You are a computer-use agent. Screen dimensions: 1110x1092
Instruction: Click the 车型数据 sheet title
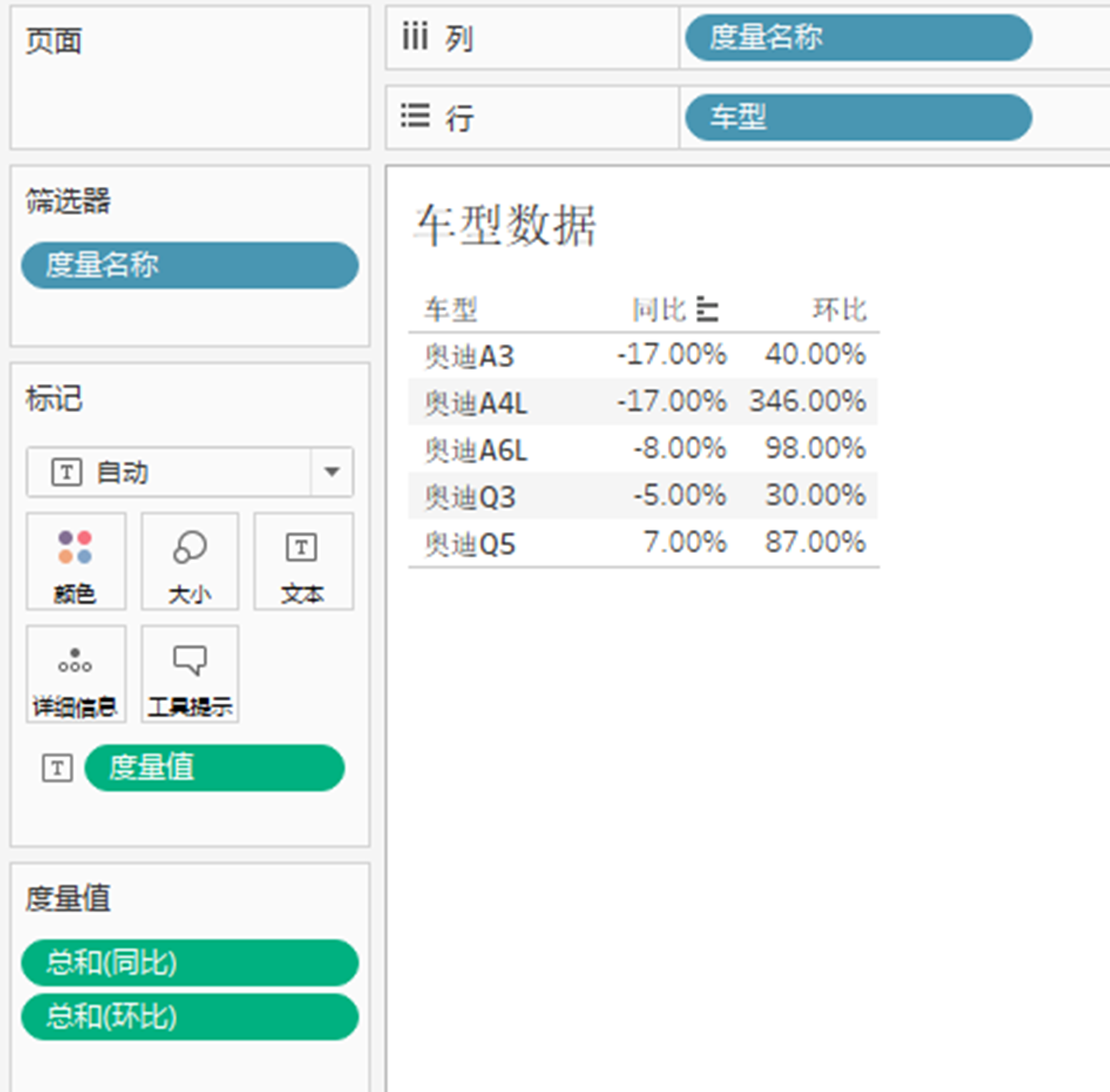pyautogui.click(x=507, y=225)
